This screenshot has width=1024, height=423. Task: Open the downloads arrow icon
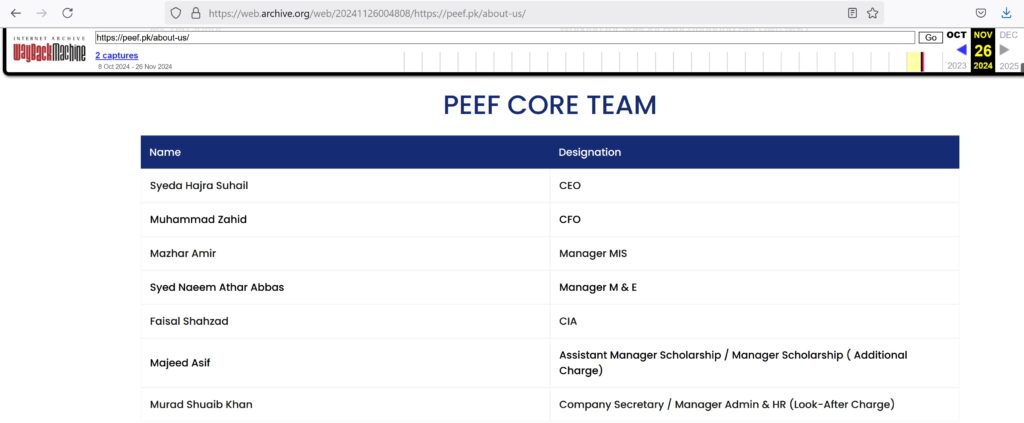pyautogui.click(x=1006, y=13)
